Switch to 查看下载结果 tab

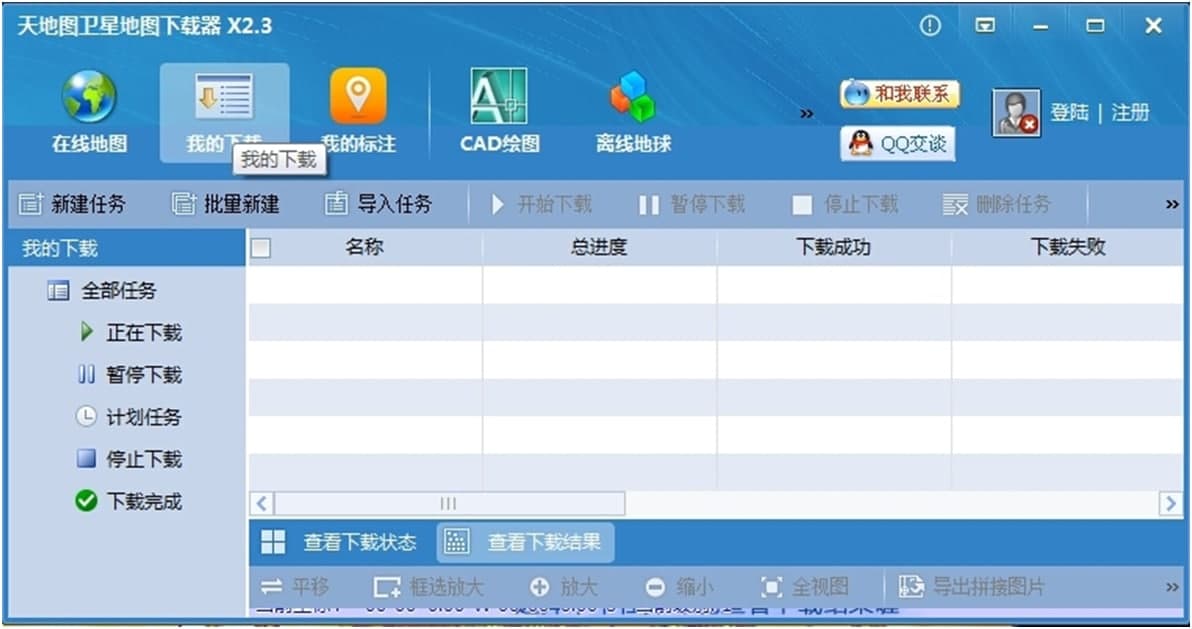pos(525,542)
